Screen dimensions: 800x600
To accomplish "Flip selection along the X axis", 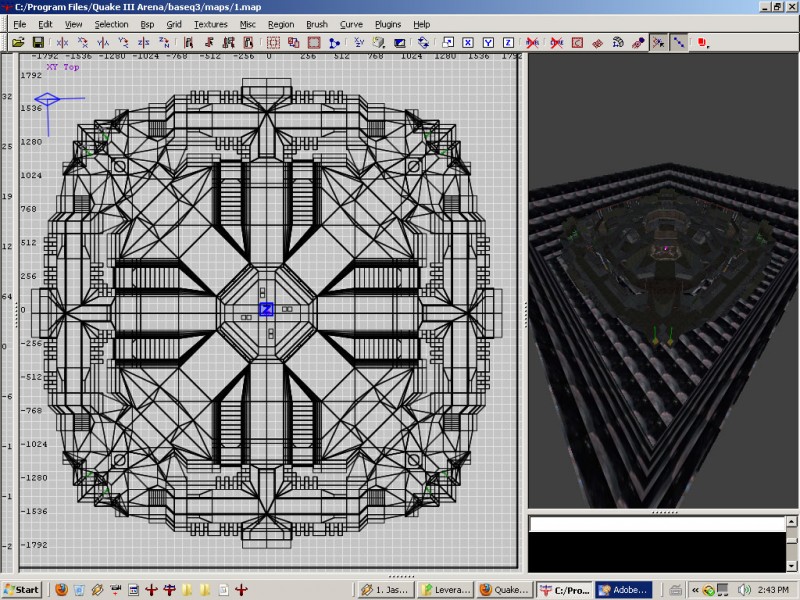I will click(62, 42).
